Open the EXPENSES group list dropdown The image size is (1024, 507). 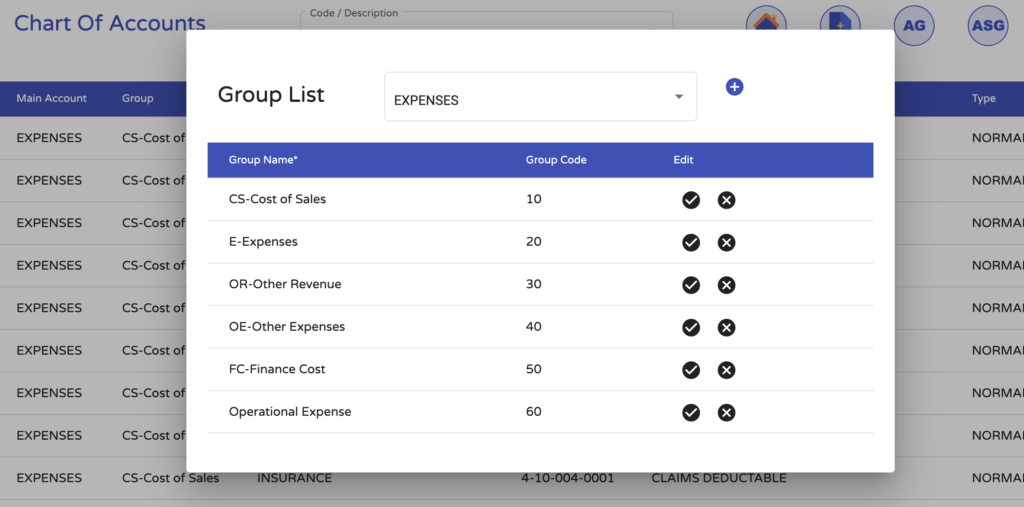click(x=540, y=97)
